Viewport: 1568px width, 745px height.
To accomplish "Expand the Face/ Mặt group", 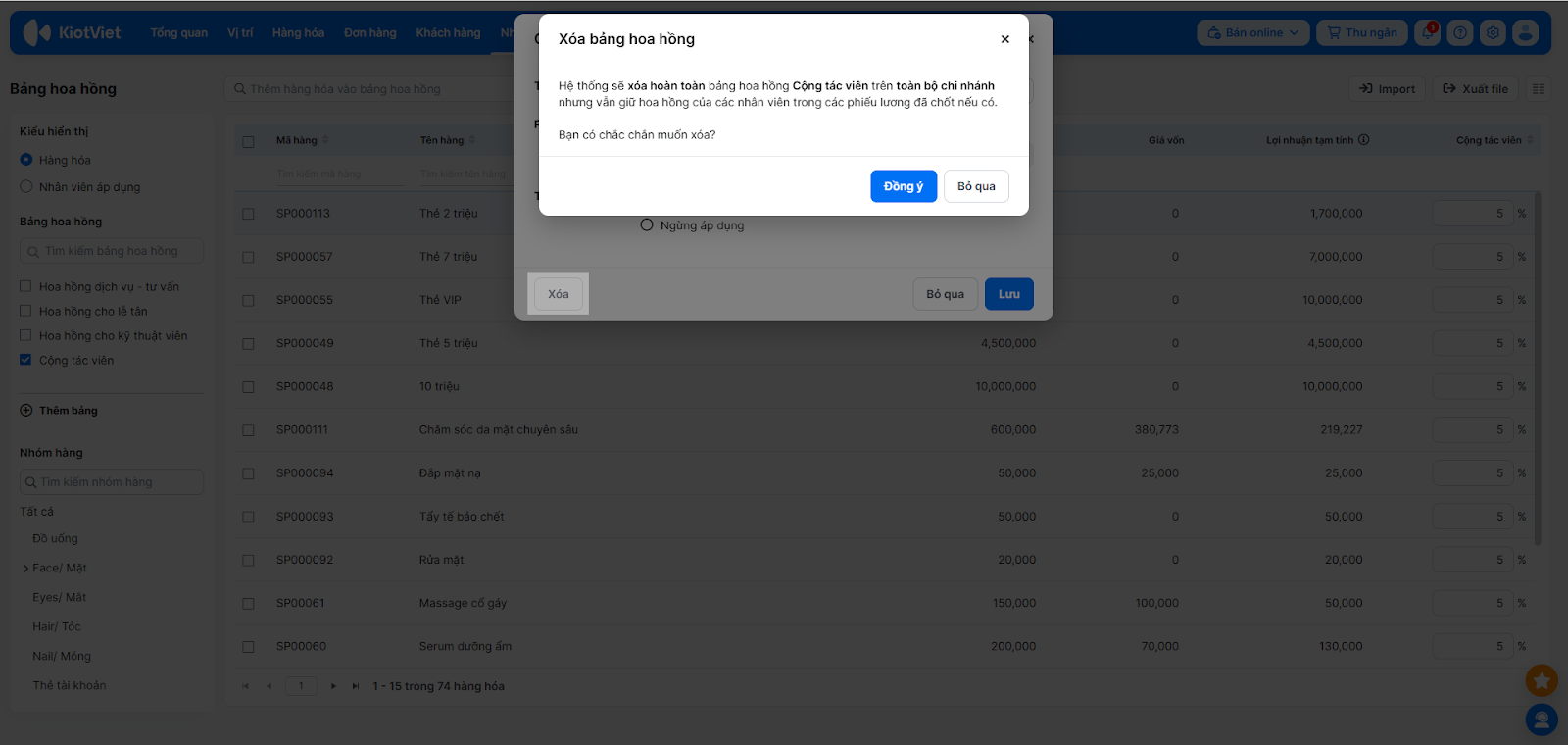I will 25,569.
